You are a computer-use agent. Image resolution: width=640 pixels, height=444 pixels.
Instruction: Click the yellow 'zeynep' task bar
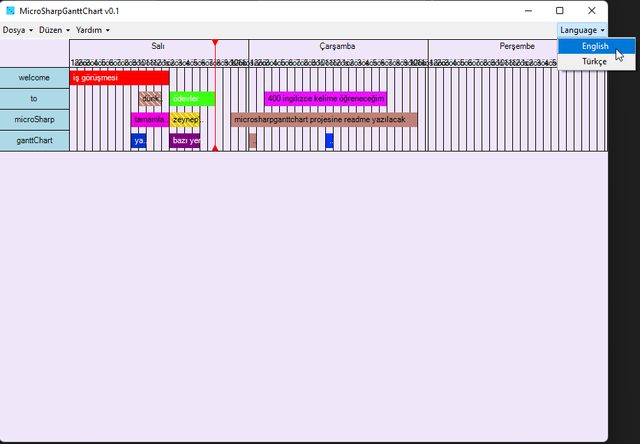click(x=185, y=120)
